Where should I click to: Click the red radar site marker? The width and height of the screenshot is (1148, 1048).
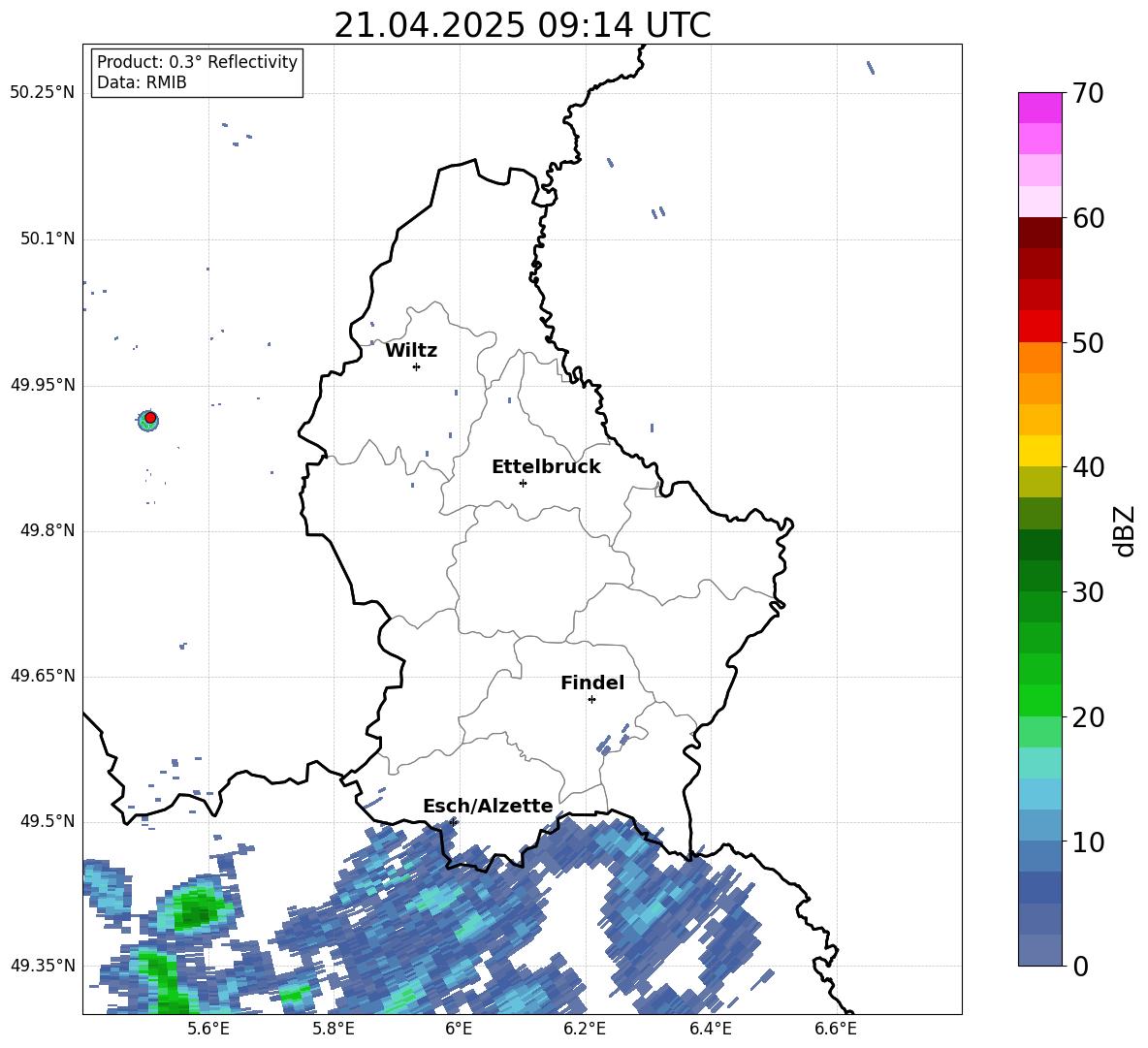[150, 418]
